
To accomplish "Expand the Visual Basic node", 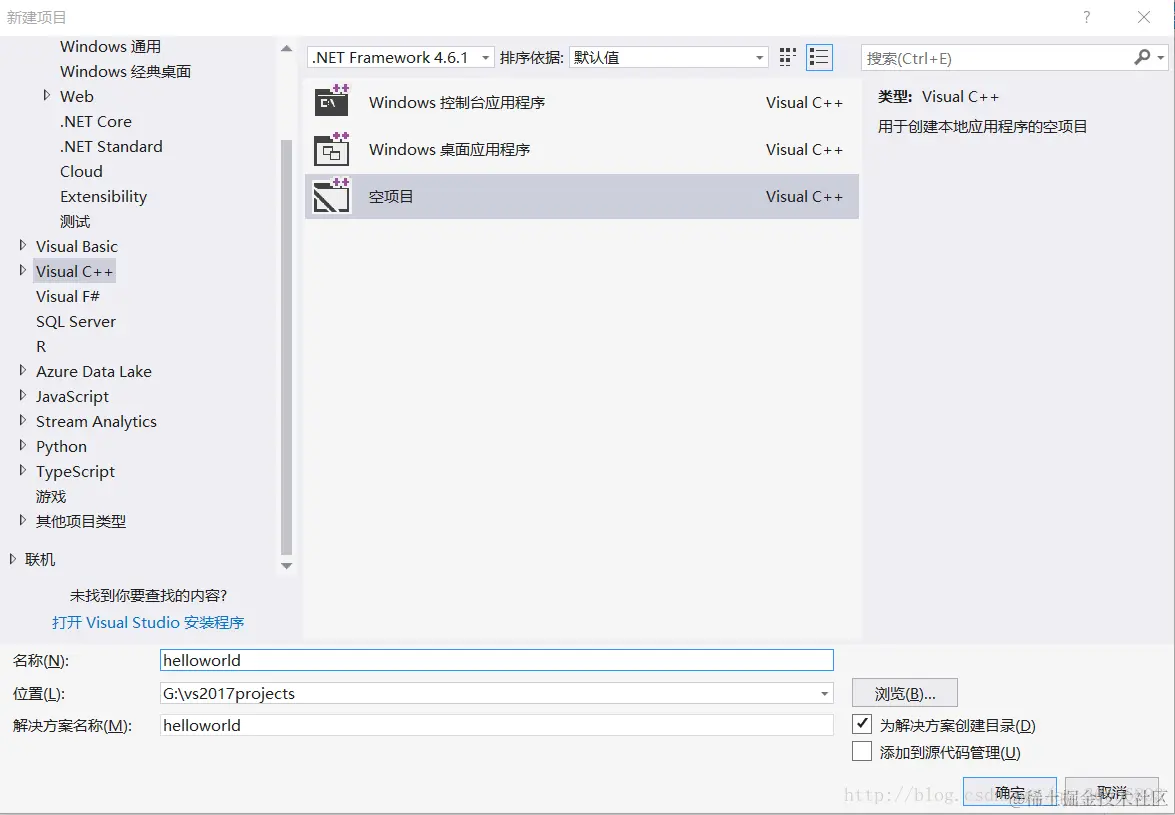I will pyautogui.click(x=22, y=245).
